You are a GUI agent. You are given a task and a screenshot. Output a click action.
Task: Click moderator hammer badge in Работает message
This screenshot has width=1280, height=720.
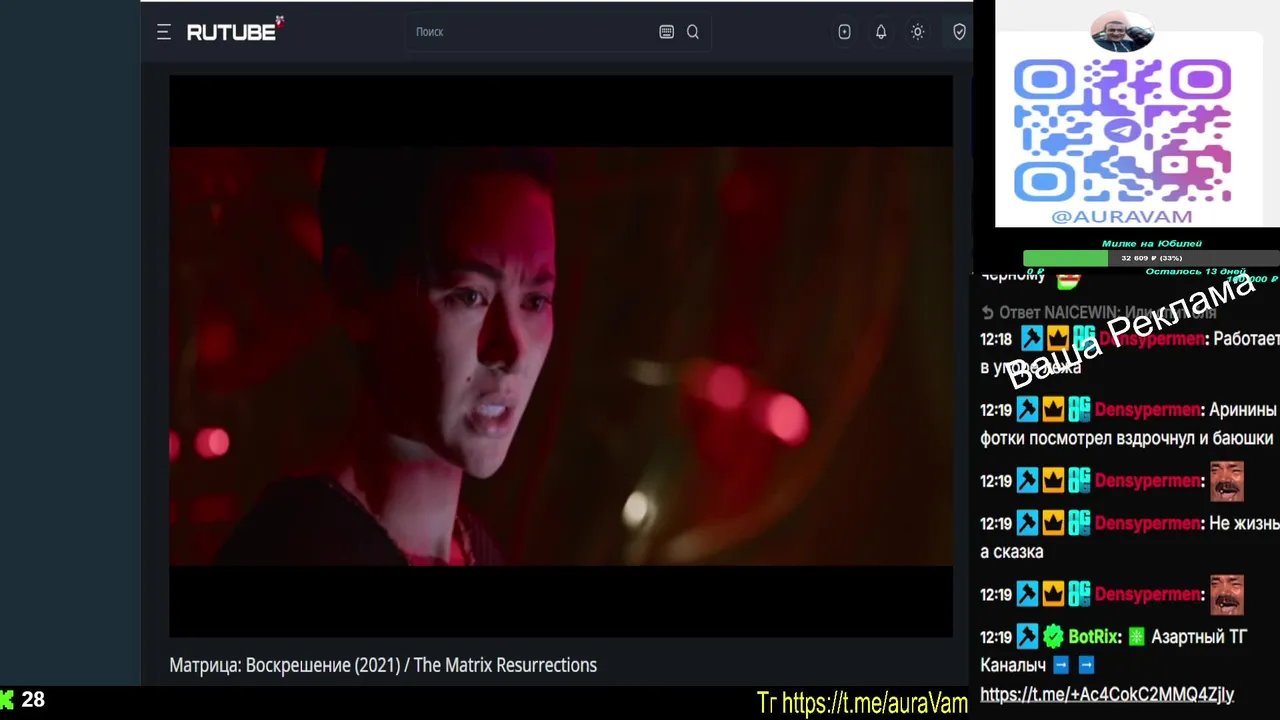point(1030,339)
